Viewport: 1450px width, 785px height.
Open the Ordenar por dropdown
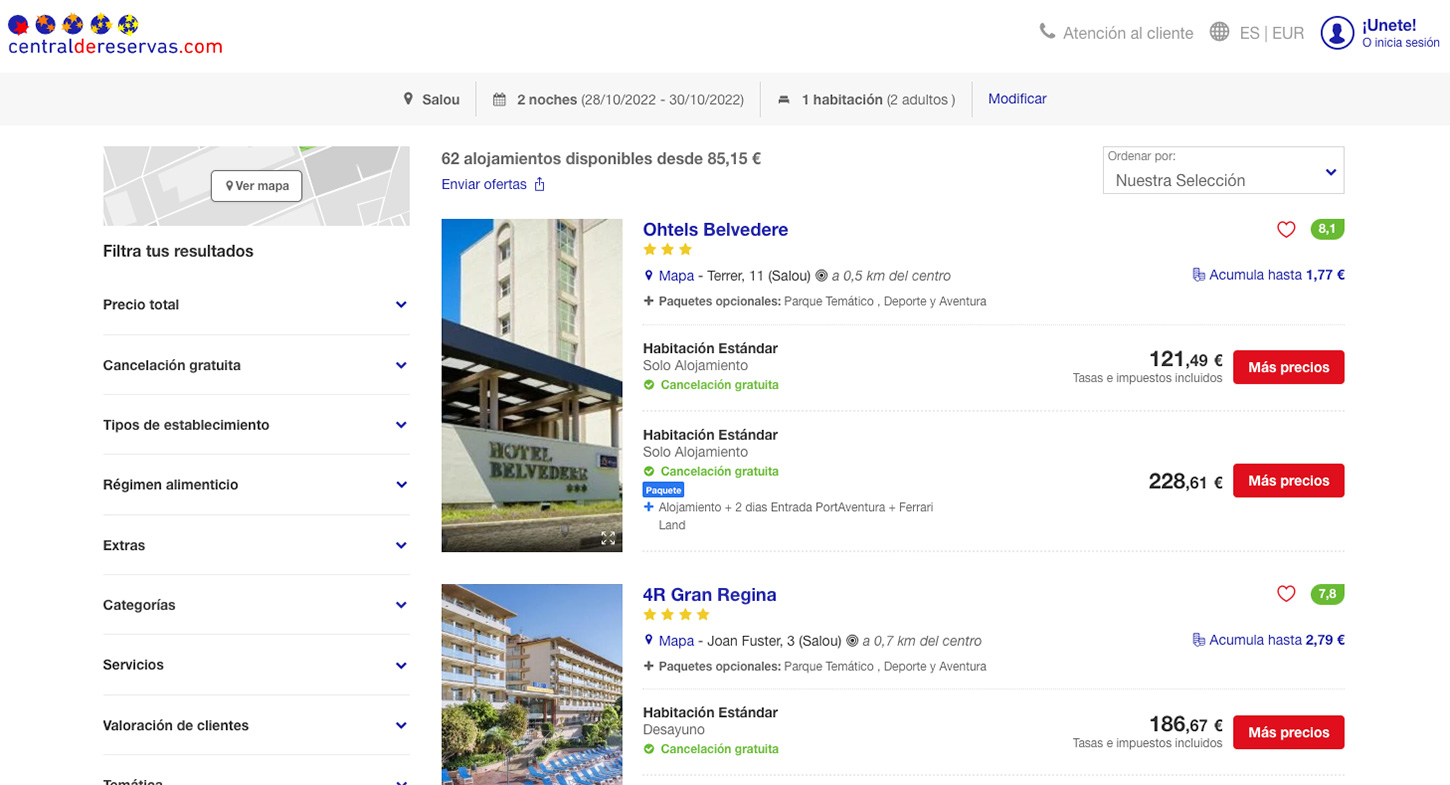(x=1223, y=170)
